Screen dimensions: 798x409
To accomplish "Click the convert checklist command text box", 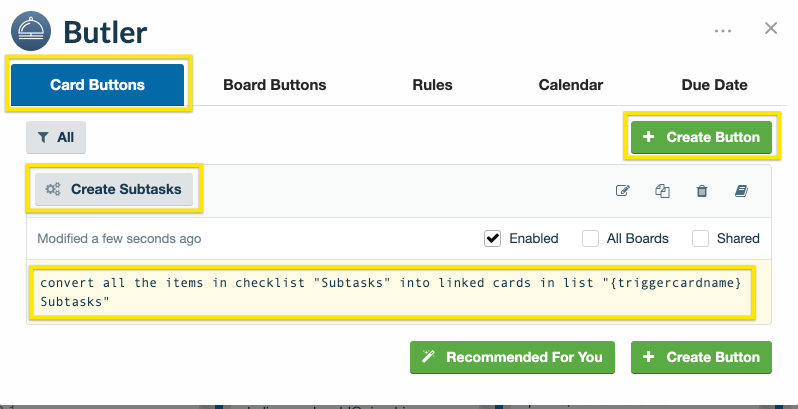I will tap(392, 292).
